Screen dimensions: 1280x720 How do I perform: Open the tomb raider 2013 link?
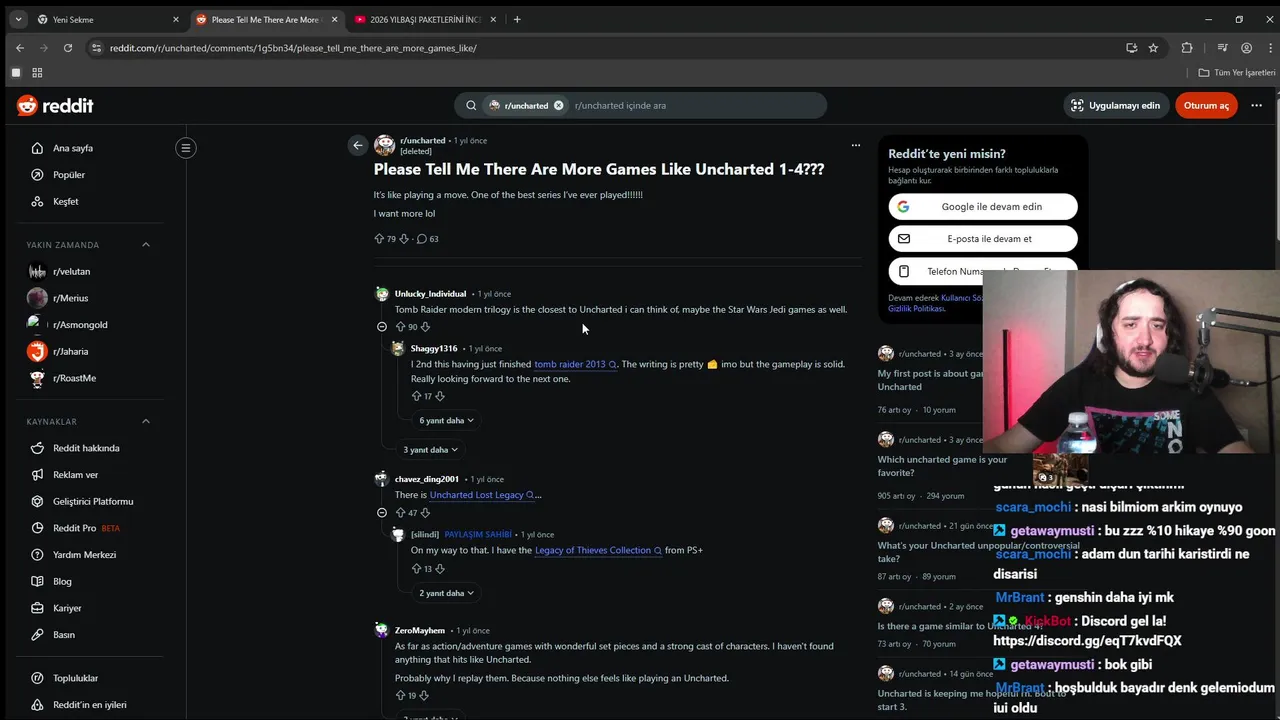tap(575, 364)
